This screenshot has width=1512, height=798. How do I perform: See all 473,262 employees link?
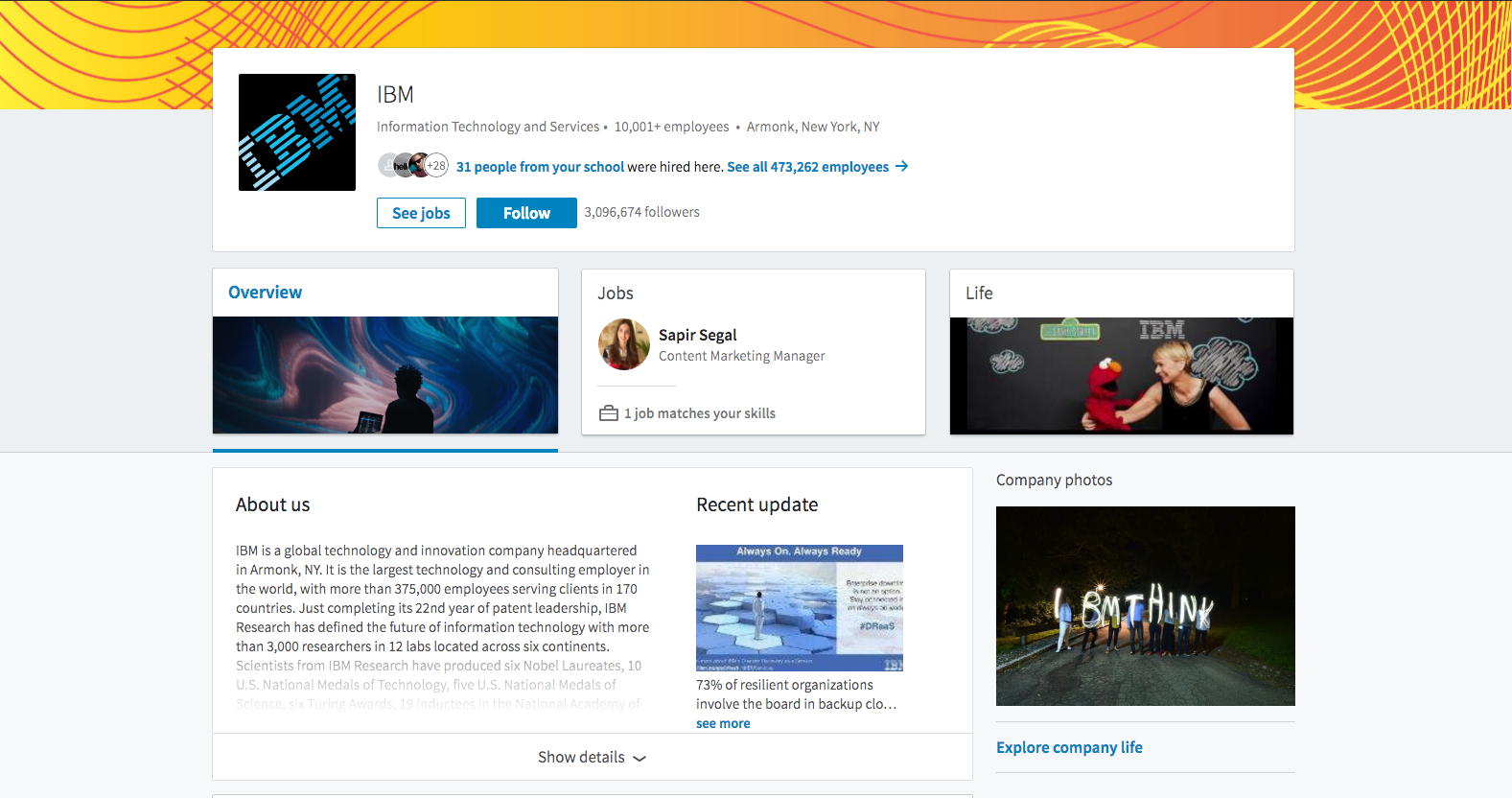point(807,167)
